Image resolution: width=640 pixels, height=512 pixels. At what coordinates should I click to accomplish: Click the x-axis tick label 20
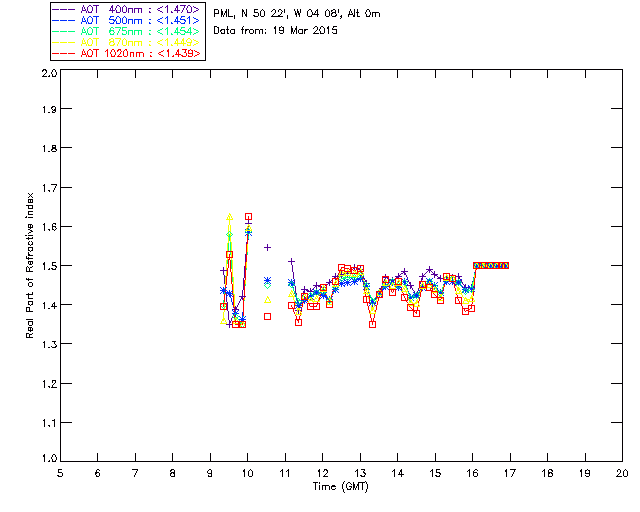pyautogui.click(x=622, y=473)
